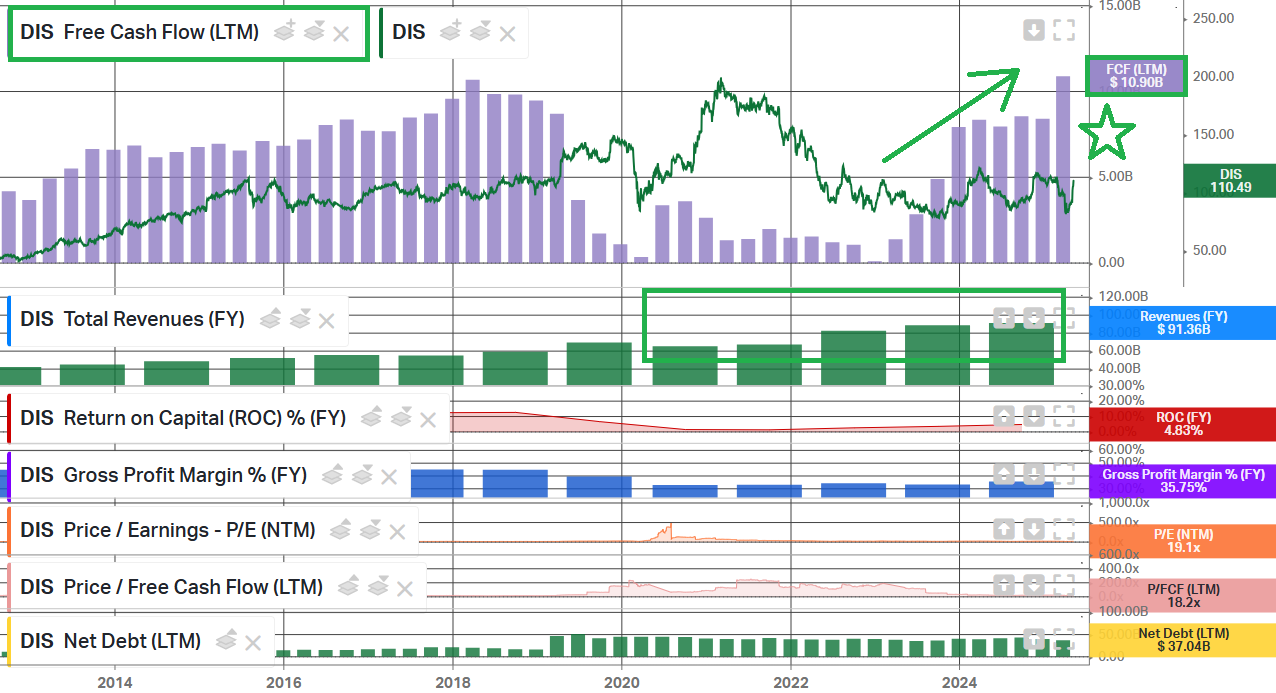This screenshot has height=693, width=1276.
Task: Remove the Free Cash Flow (LTM) series
Action: 341,33
